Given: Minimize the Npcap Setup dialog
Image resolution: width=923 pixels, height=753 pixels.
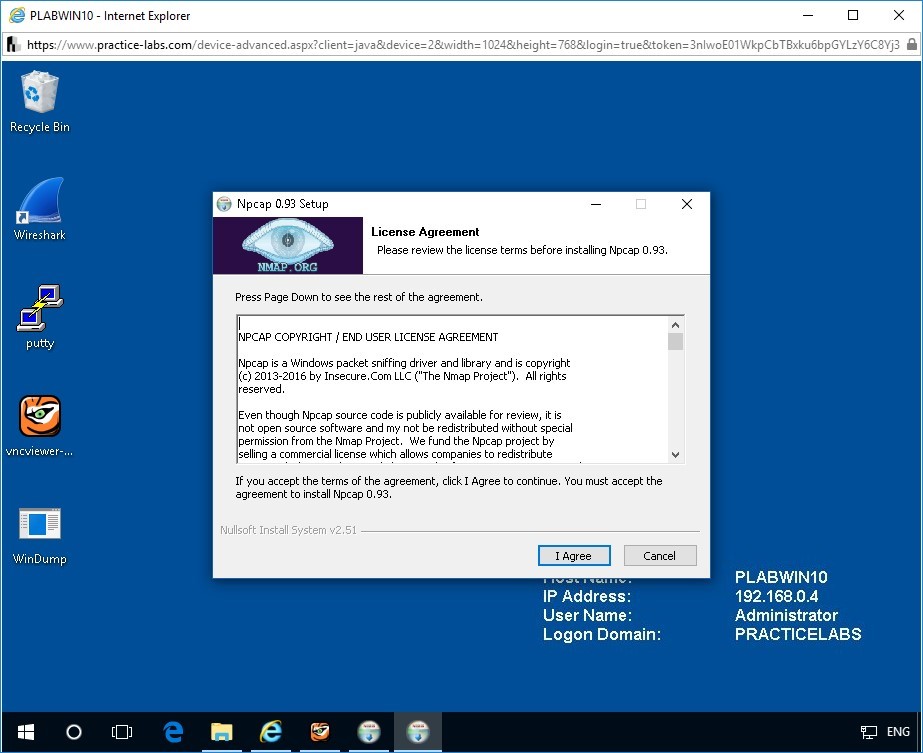Looking at the screenshot, I should point(596,204).
